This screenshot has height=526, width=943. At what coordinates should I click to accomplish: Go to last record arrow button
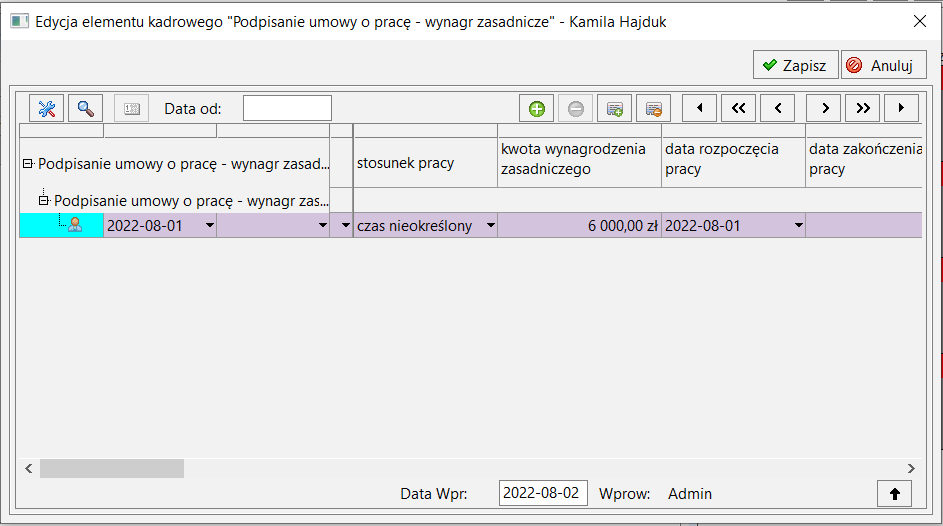tap(902, 108)
